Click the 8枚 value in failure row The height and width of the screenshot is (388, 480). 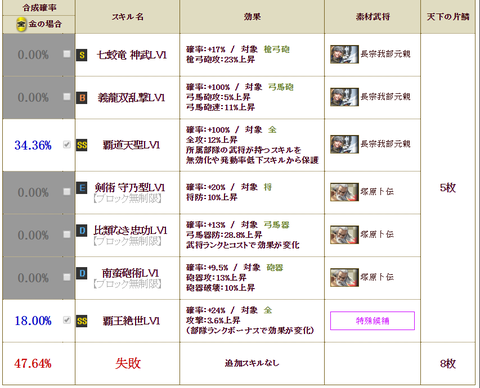[448, 363]
